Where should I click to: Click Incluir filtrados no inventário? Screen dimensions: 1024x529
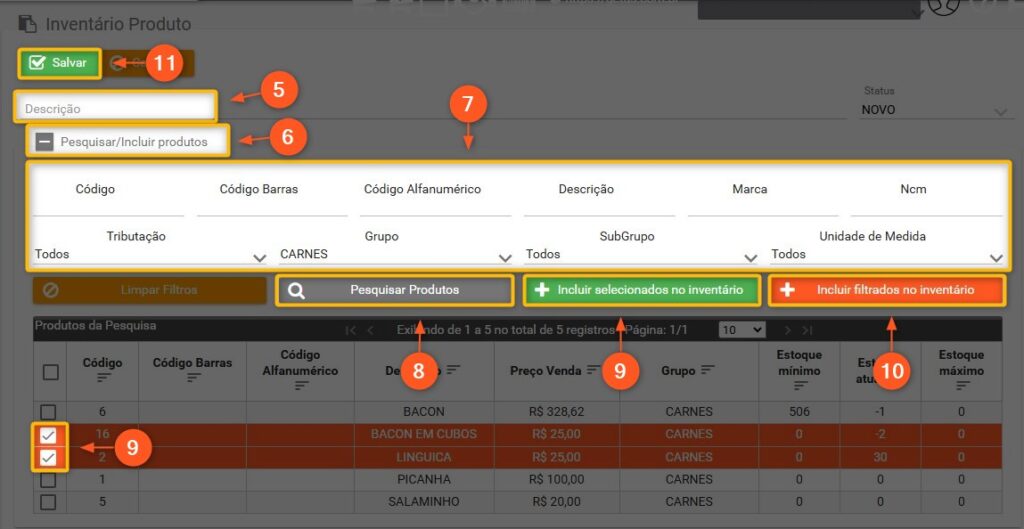pyautogui.click(x=885, y=290)
